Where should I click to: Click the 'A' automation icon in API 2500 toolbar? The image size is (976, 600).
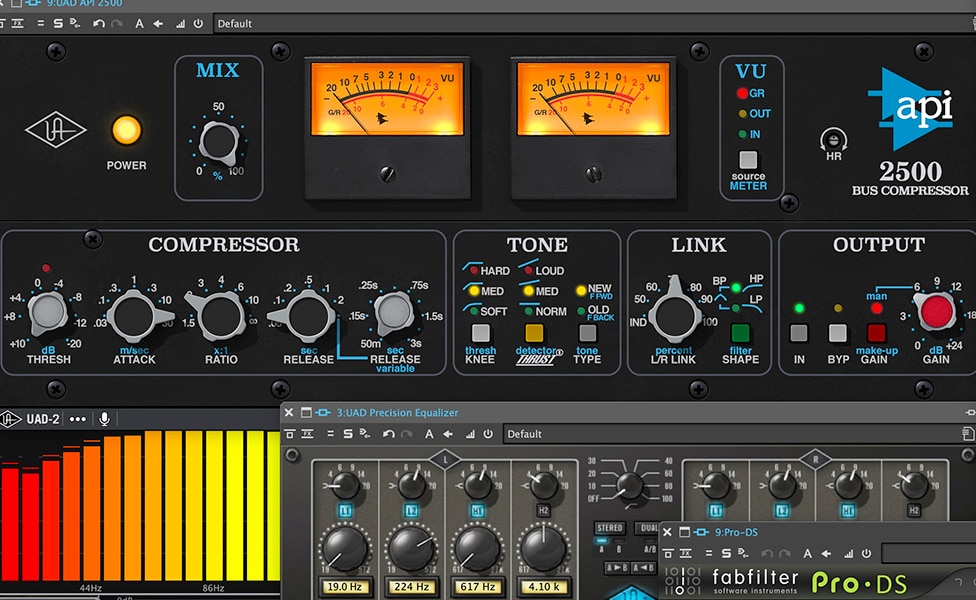(x=139, y=24)
